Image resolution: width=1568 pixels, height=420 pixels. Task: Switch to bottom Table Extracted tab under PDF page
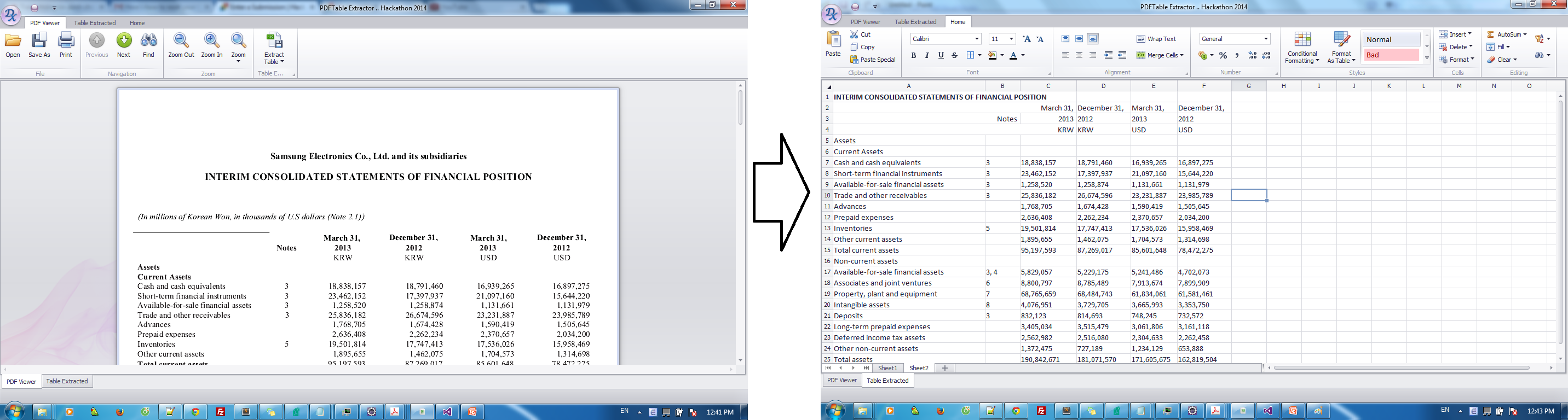coord(67,381)
